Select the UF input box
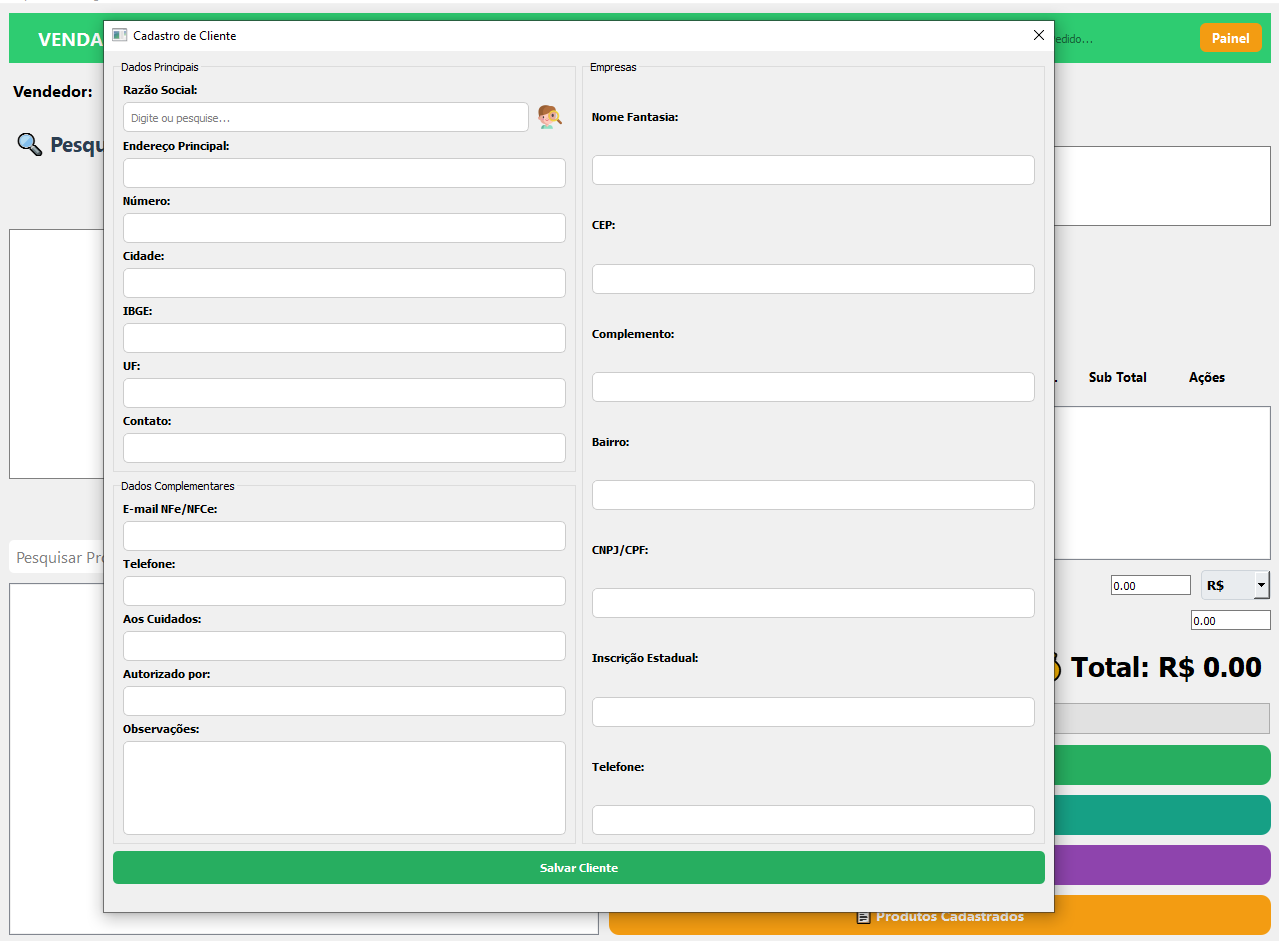The height and width of the screenshot is (941, 1279). (344, 393)
